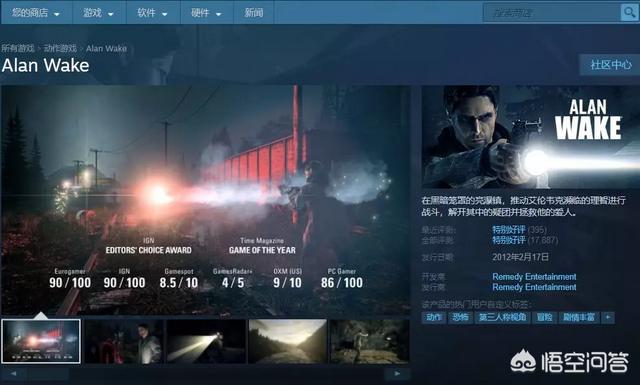This screenshot has height=385, width=640.
Task: Open the 您的商店 dropdown menu
Action: [x=36, y=13]
